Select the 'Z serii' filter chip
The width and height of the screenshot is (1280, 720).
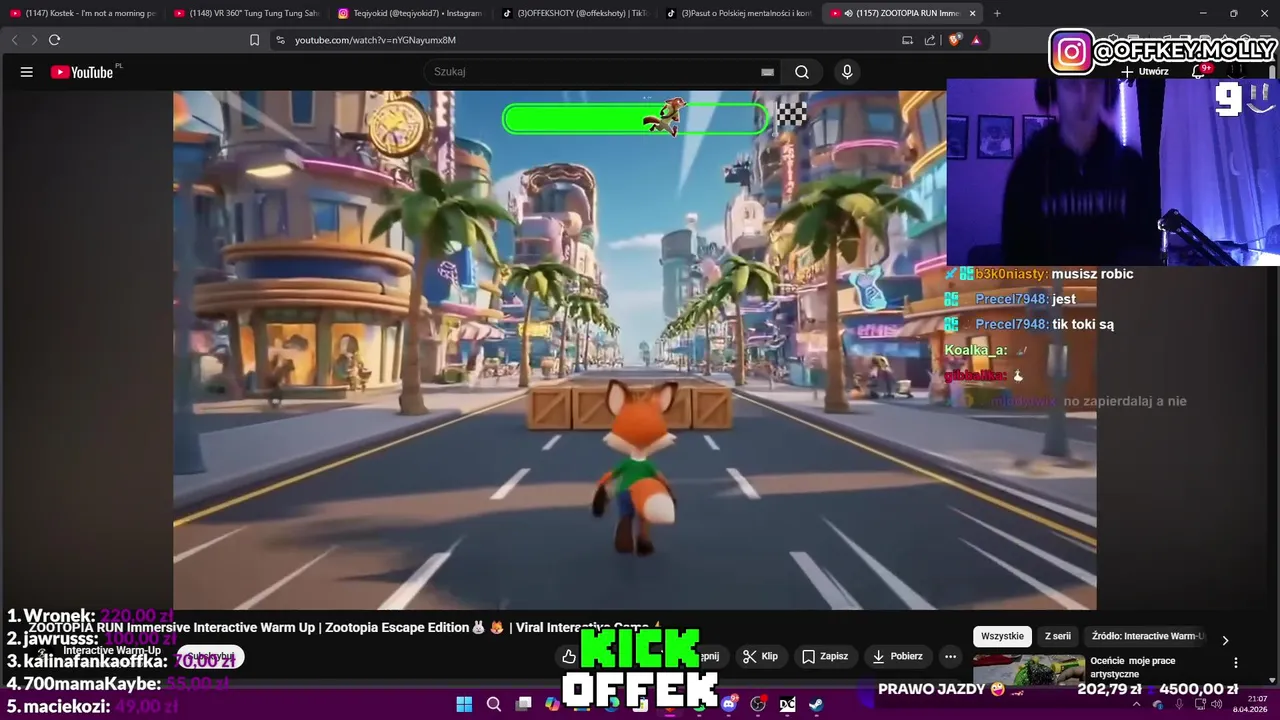[x=1058, y=636]
